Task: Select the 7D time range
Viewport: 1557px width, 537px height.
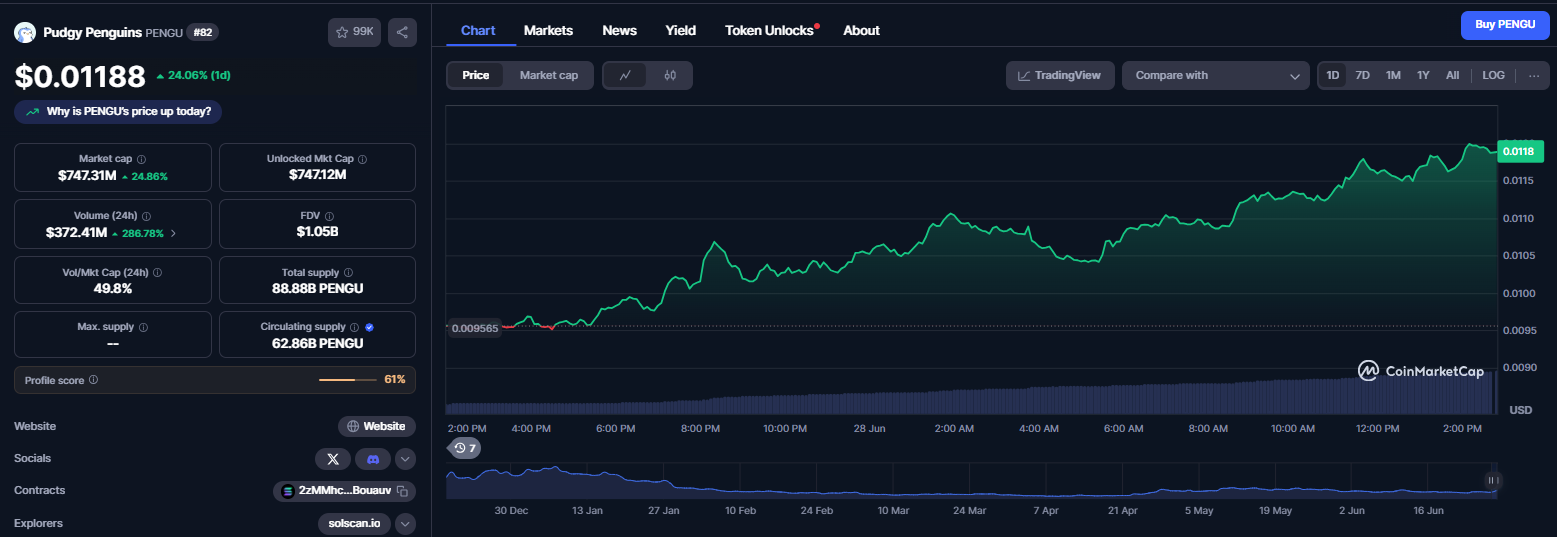Action: tap(1362, 75)
